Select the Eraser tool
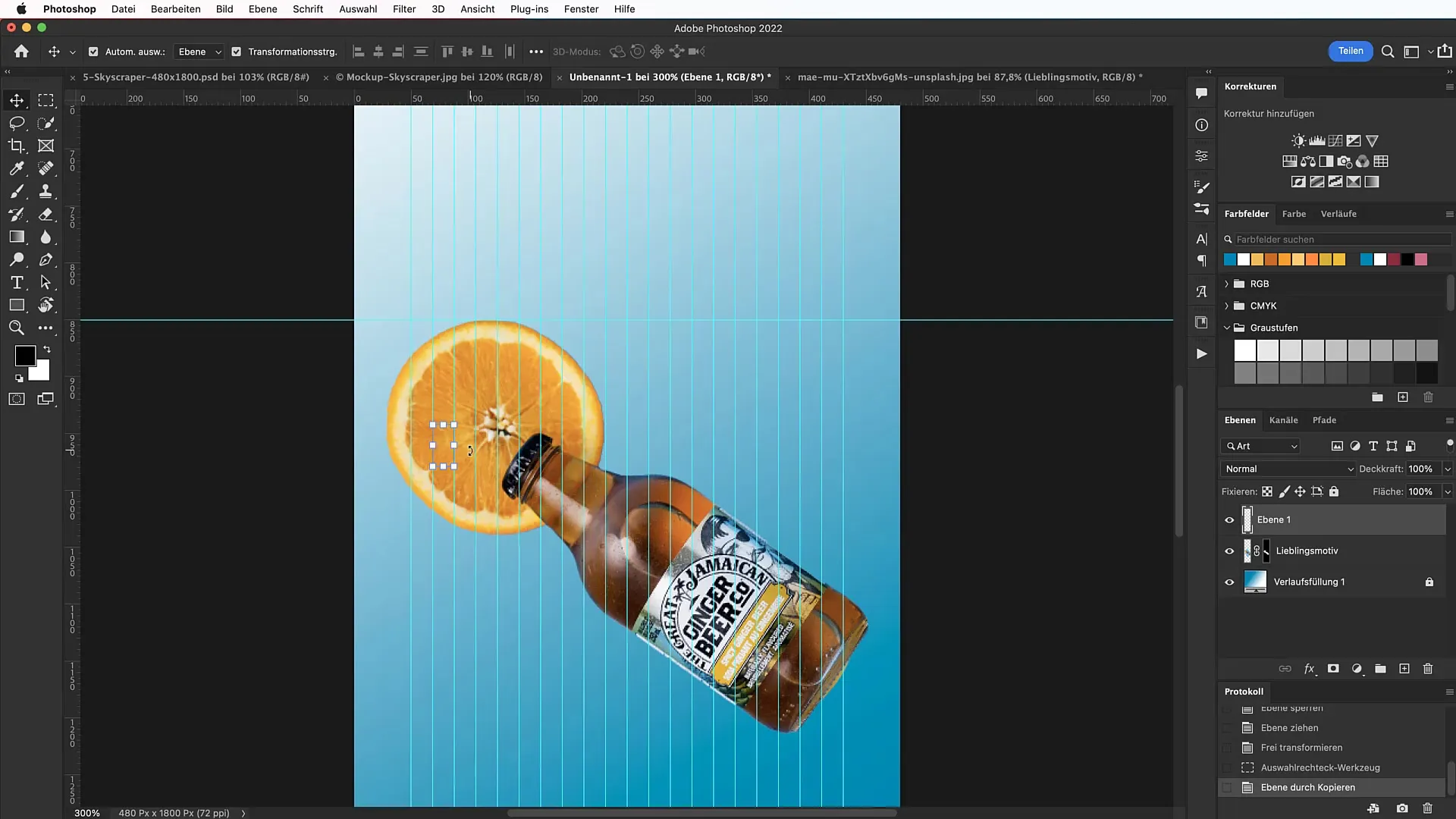The image size is (1456, 819). coord(46,214)
